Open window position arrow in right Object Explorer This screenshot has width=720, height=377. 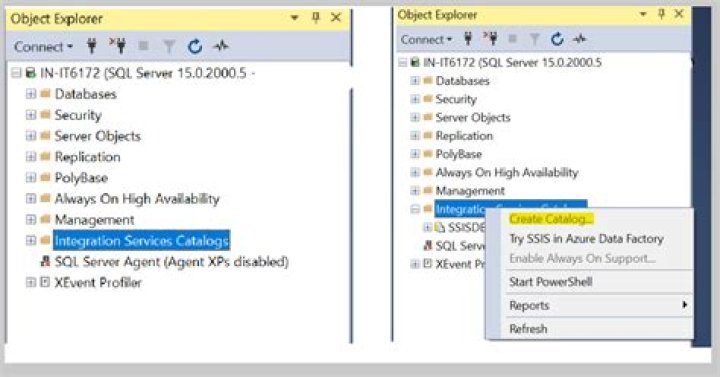643,14
